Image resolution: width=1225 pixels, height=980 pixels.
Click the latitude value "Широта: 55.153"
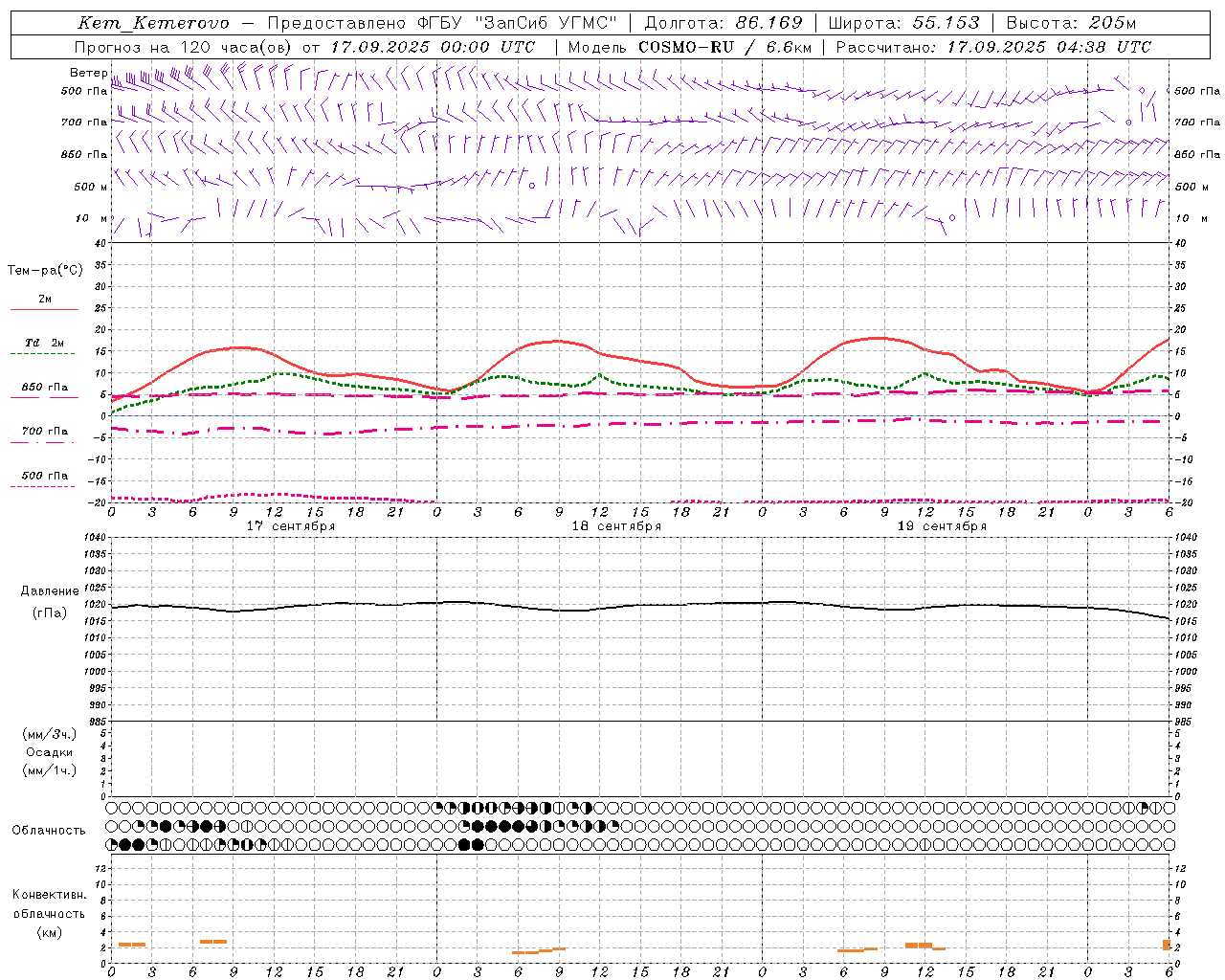pyautogui.click(x=904, y=23)
